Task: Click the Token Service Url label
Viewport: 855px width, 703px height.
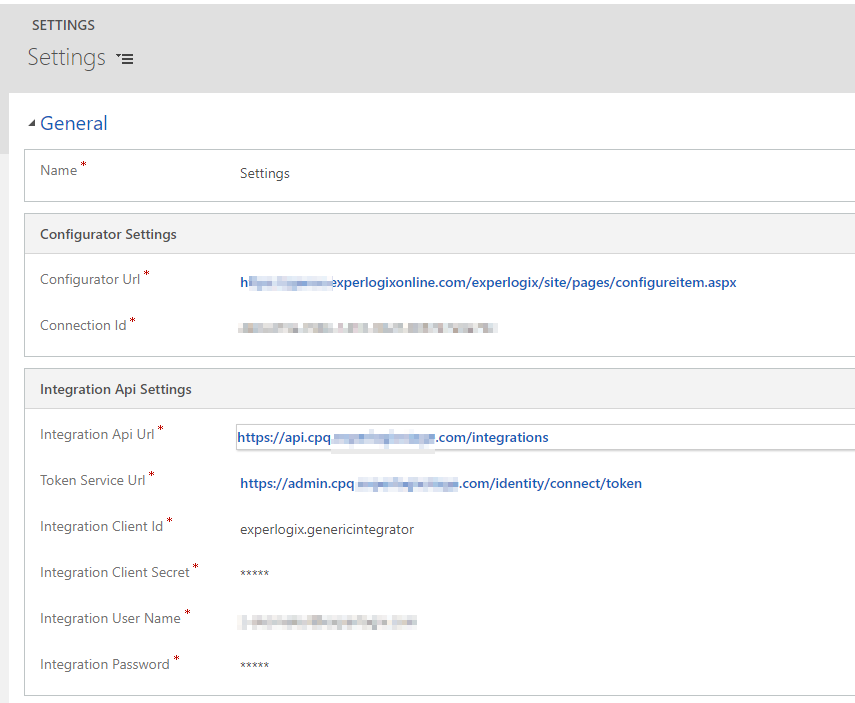Action: 93,480
